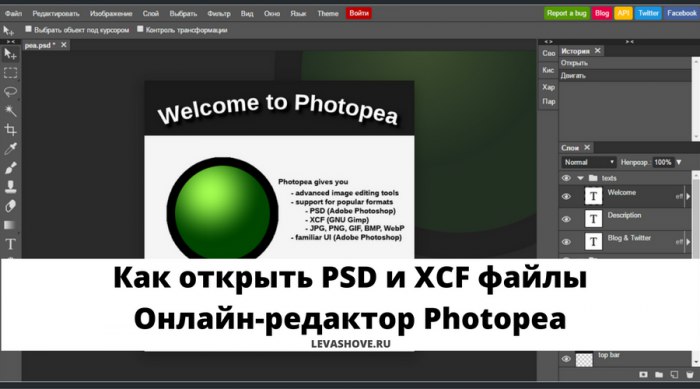
Task: Open the Редактировать menu
Action: click(56, 13)
